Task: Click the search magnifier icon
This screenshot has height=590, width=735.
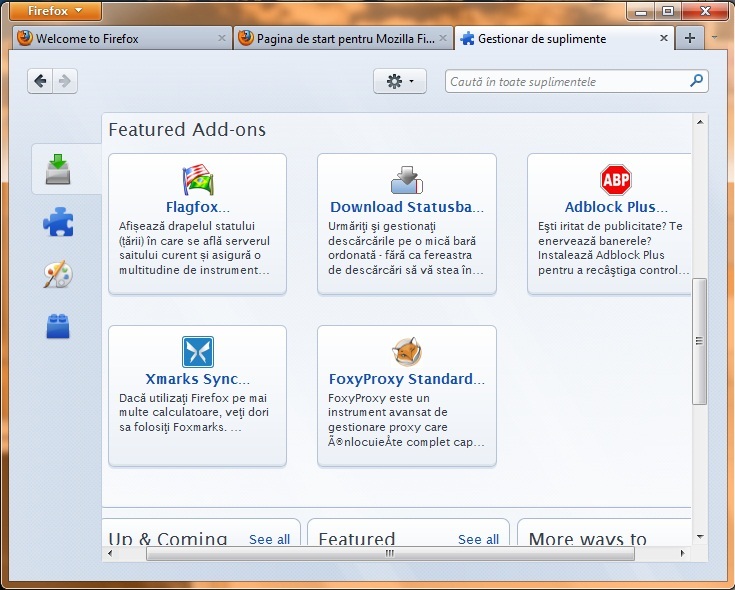Action: [697, 81]
